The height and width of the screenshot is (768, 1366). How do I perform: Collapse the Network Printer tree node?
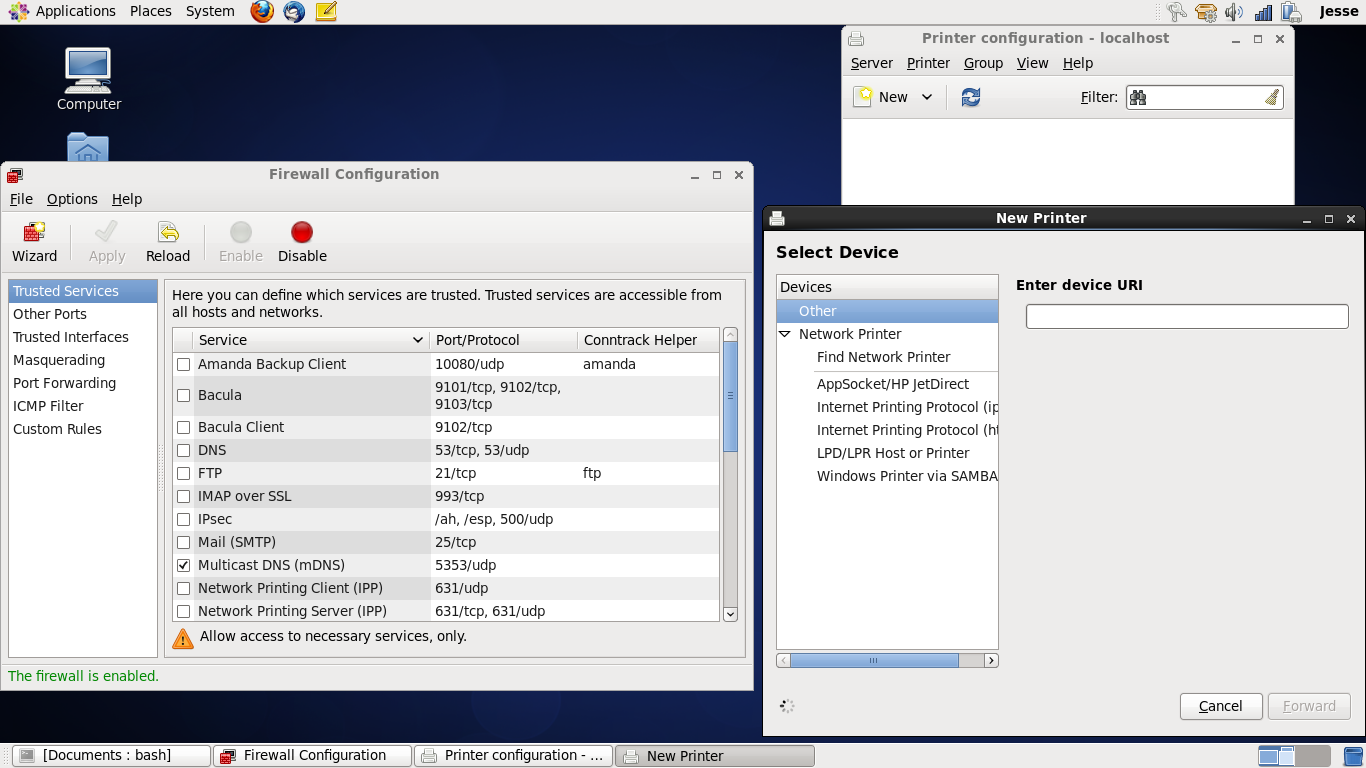click(785, 334)
